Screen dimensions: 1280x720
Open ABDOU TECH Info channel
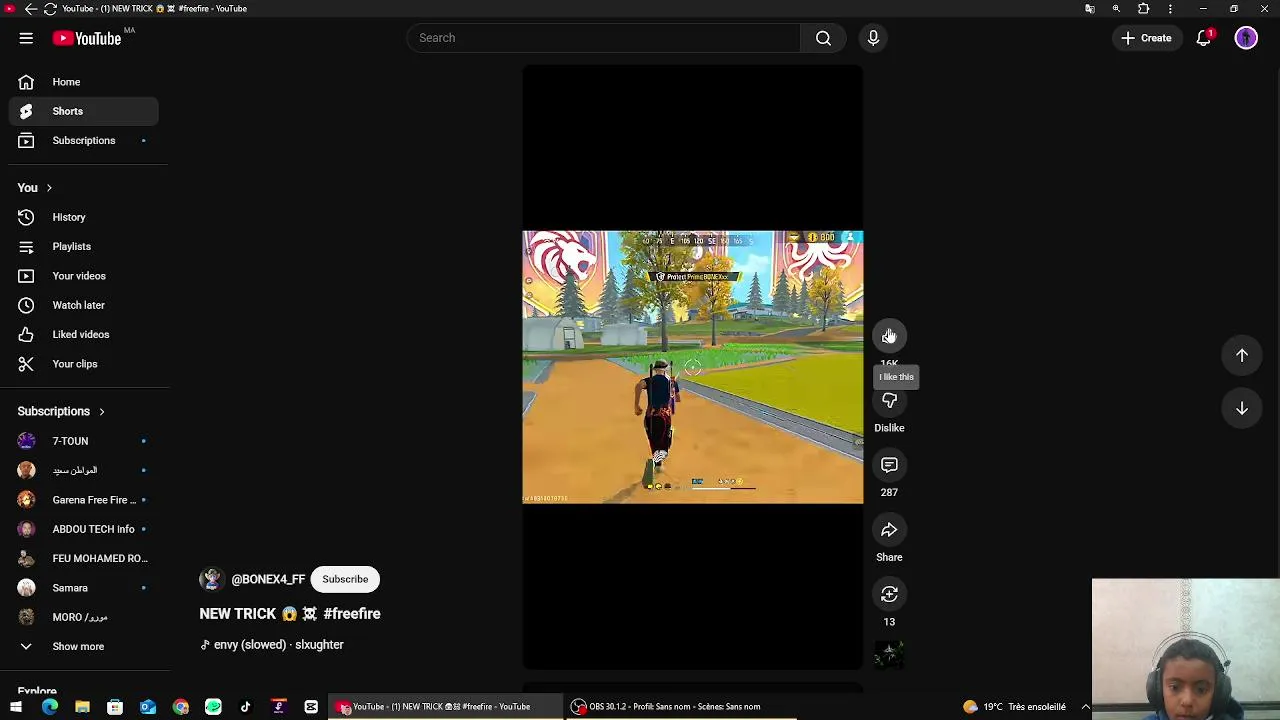click(84, 529)
